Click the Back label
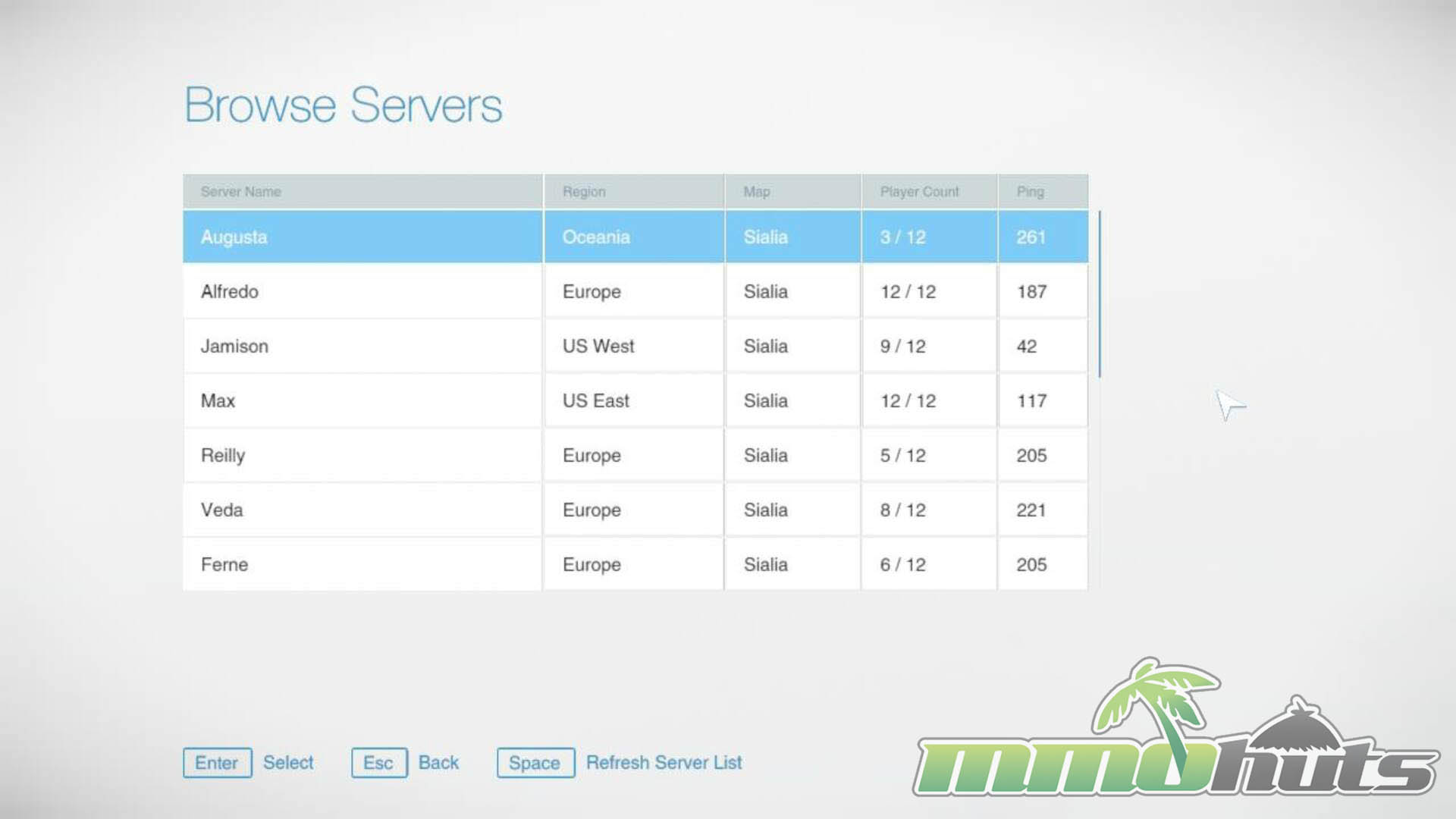This screenshot has height=819, width=1456. point(438,763)
